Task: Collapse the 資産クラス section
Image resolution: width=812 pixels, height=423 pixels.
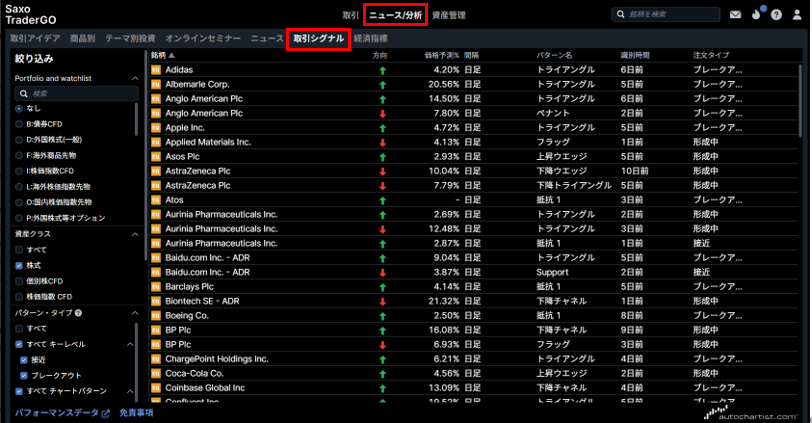Action: [x=135, y=235]
